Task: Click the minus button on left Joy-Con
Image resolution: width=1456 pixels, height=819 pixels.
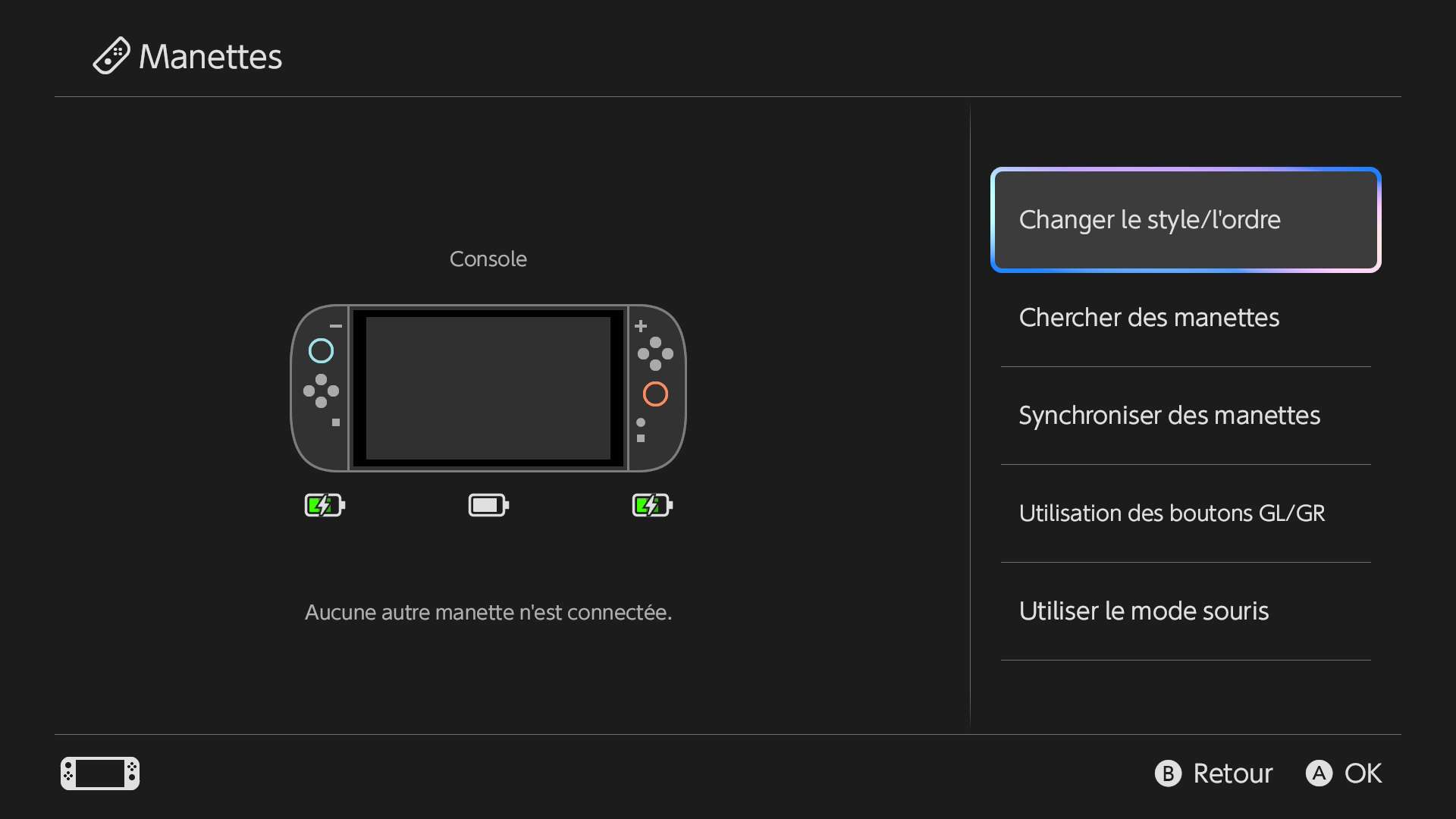Action: (336, 326)
